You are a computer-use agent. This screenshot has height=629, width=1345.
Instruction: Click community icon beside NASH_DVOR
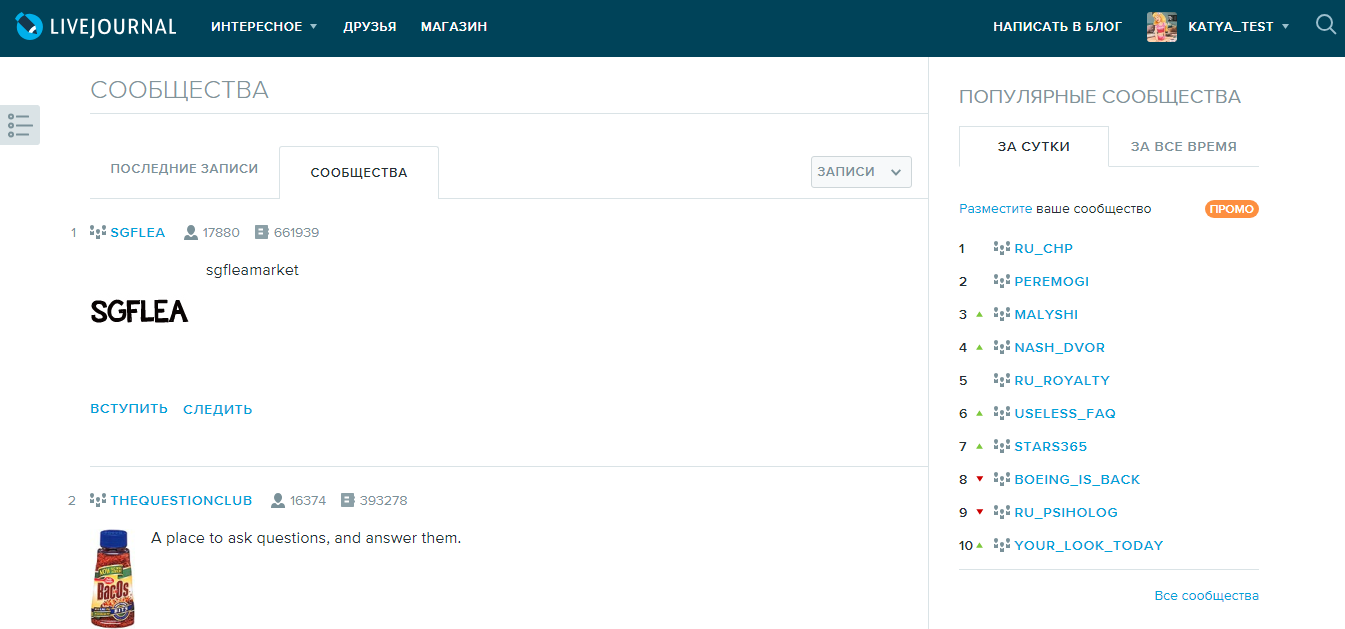click(1002, 347)
